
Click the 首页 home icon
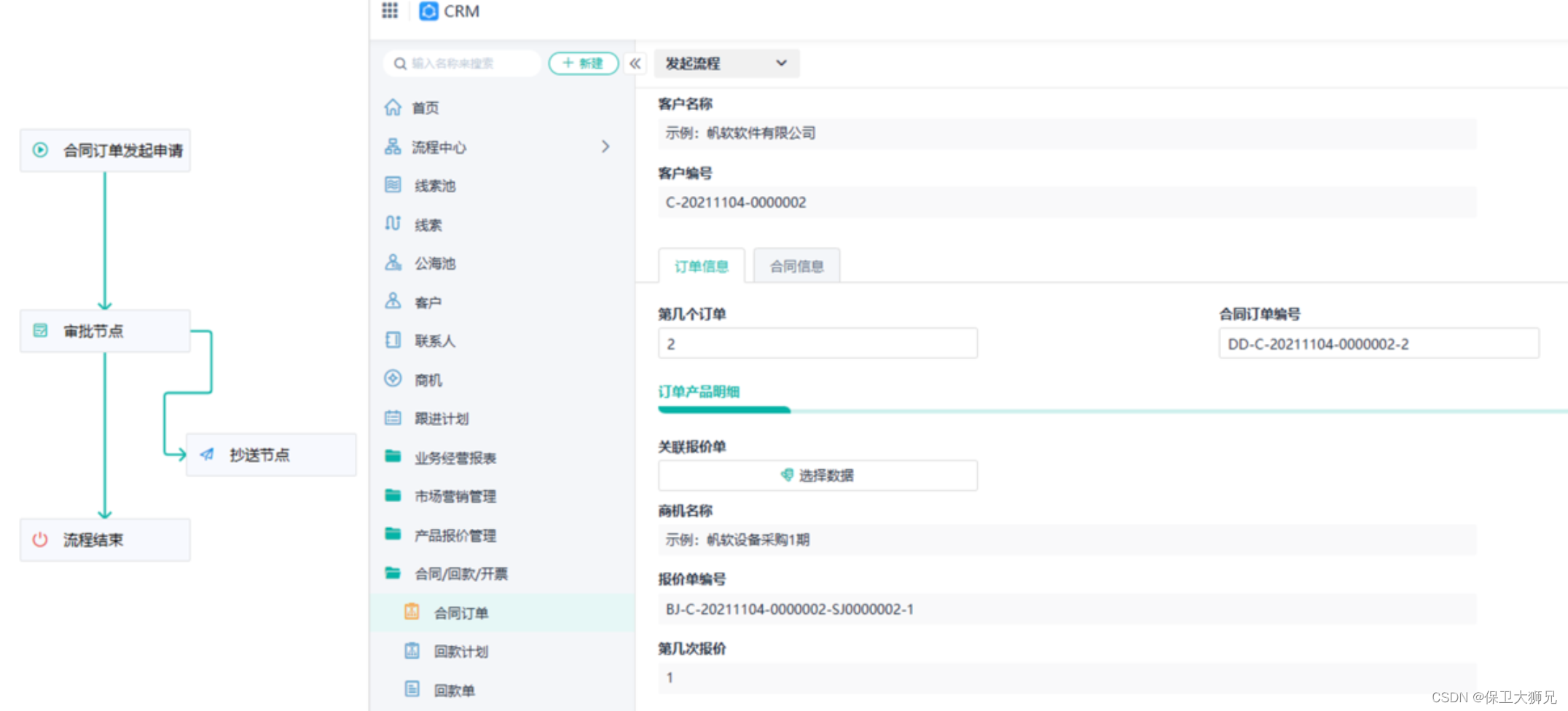pyautogui.click(x=393, y=107)
